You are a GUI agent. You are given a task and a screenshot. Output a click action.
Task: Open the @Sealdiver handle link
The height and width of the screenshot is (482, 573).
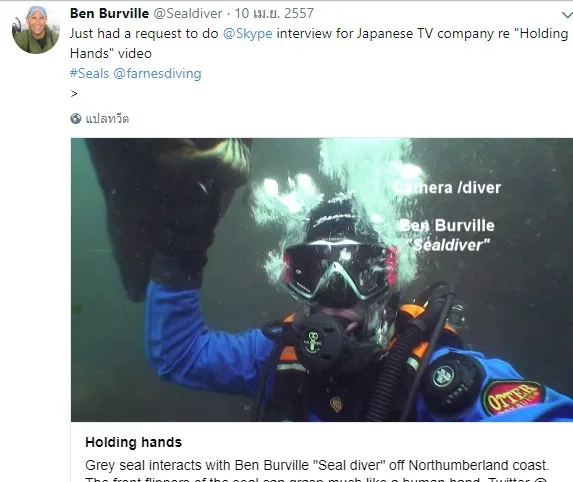(x=187, y=14)
